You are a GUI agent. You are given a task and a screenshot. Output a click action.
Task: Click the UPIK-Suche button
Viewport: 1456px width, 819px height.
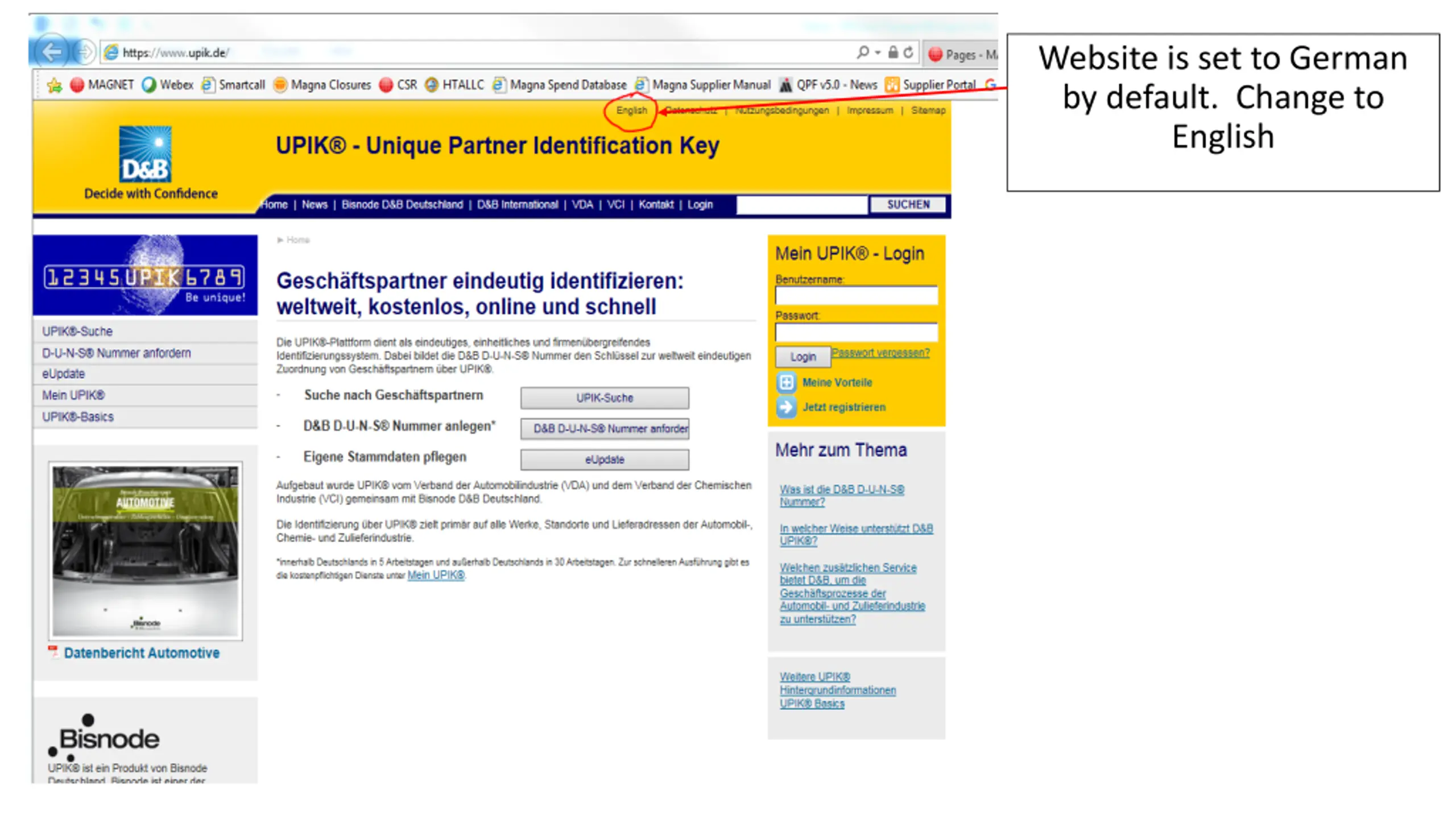(x=604, y=398)
